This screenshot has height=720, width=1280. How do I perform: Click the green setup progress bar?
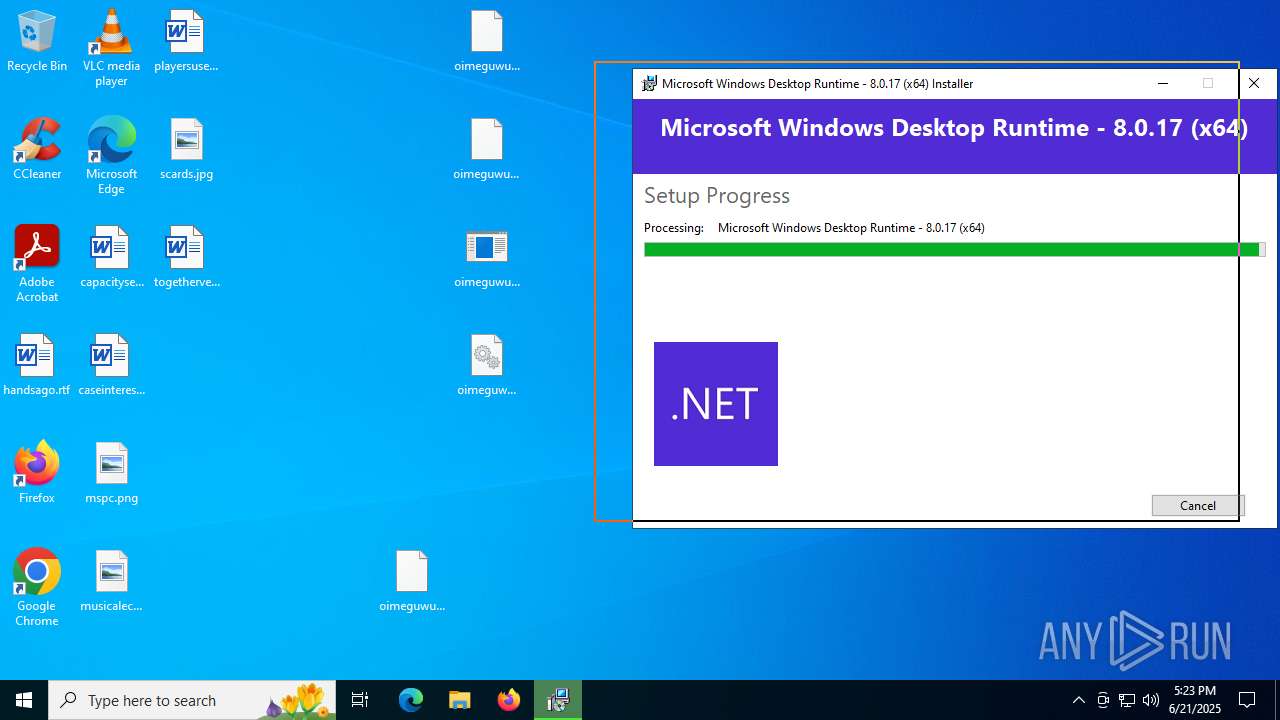point(954,250)
